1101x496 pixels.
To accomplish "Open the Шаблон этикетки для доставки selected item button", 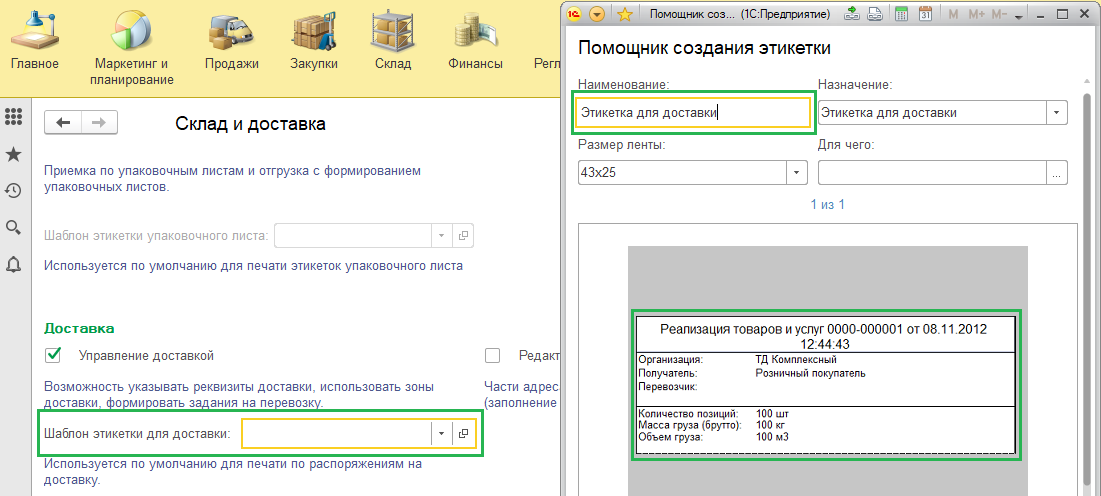I will (x=463, y=434).
